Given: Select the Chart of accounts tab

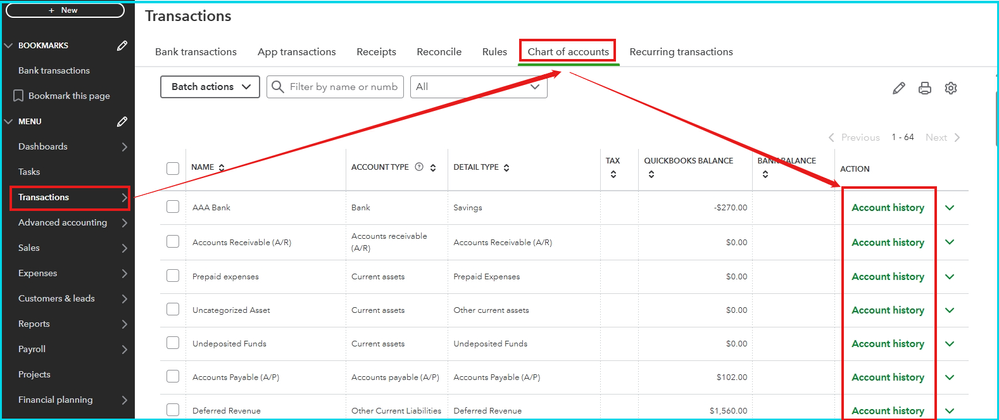Looking at the screenshot, I should pyautogui.click(x=568, y=52).
